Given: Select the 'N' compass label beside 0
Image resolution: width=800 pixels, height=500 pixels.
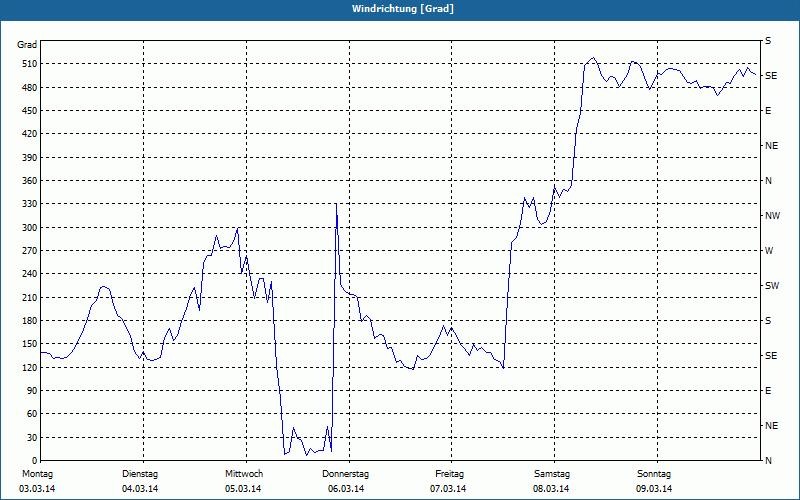Looking at the screenshot, I should point(768,461).
